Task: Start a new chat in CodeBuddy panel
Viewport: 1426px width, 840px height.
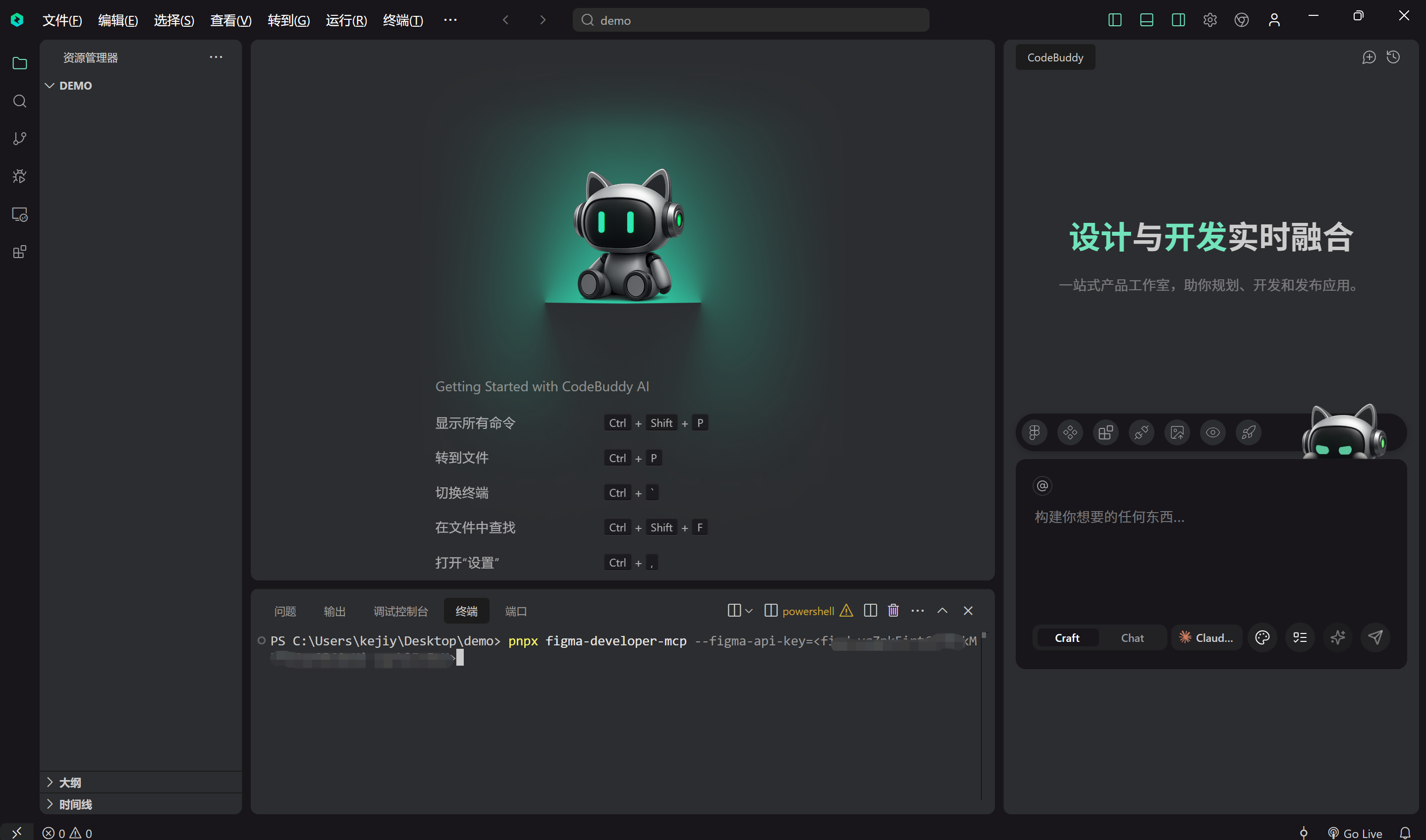Action: point(1369,57)
